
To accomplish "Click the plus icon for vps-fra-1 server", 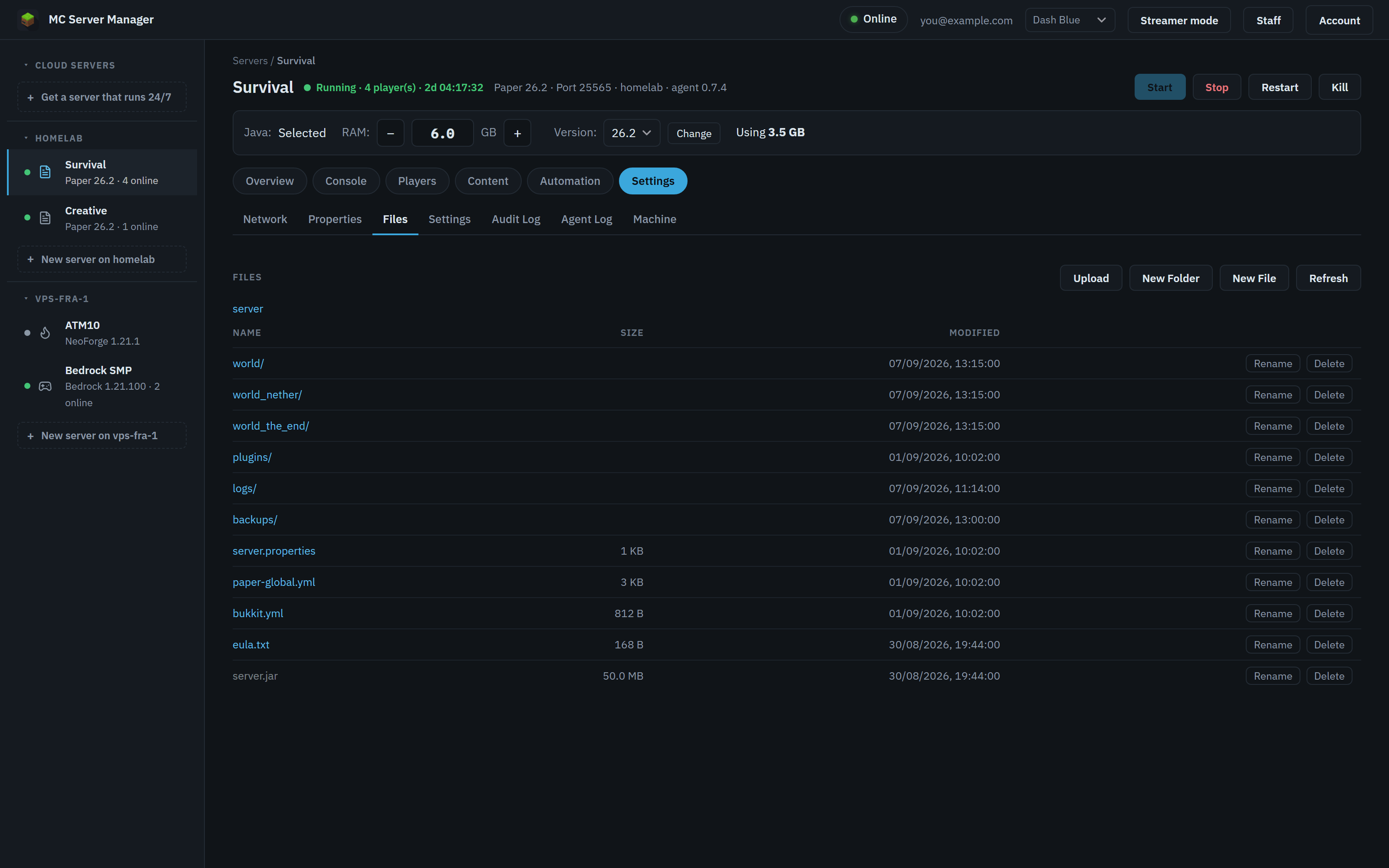I will coord(30,436).
